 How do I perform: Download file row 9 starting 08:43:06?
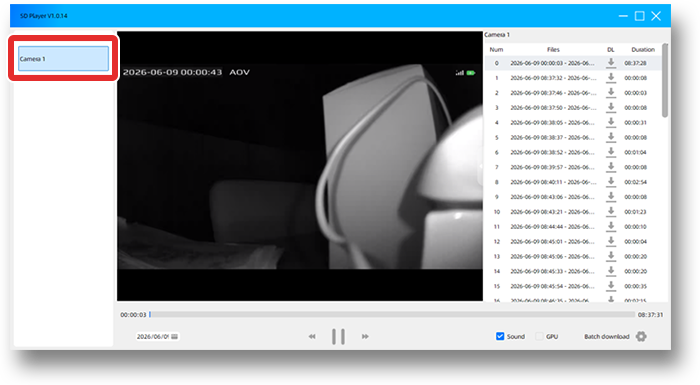[x=611, y=197]
